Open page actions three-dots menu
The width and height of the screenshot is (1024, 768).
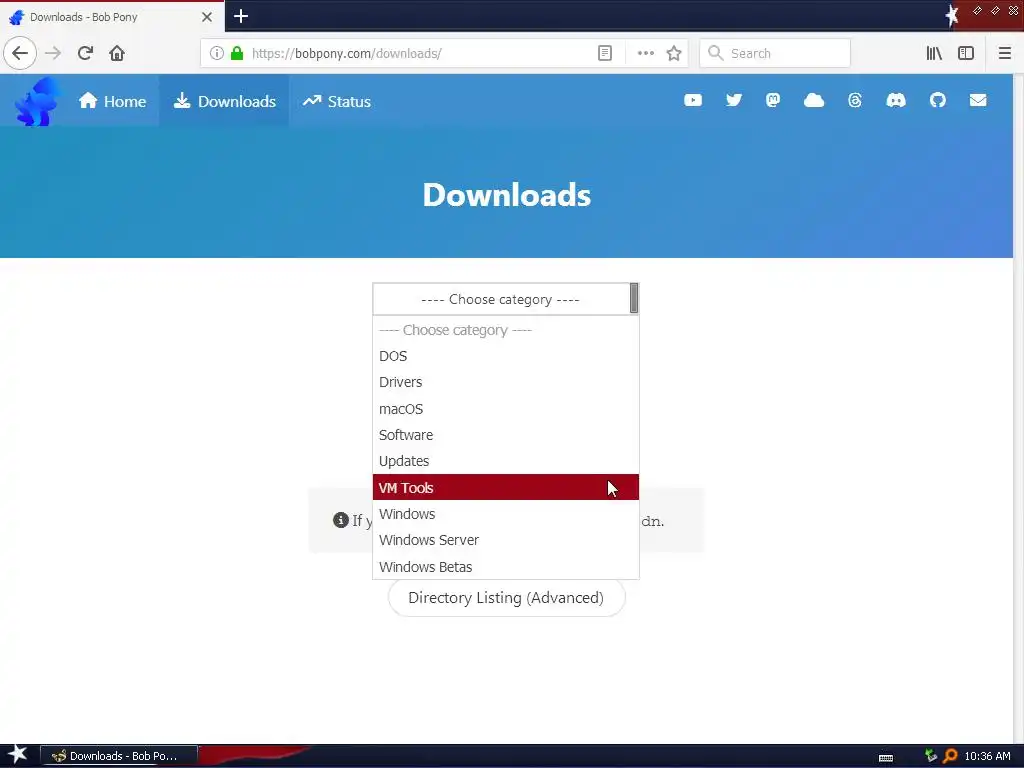pos(645,53)
